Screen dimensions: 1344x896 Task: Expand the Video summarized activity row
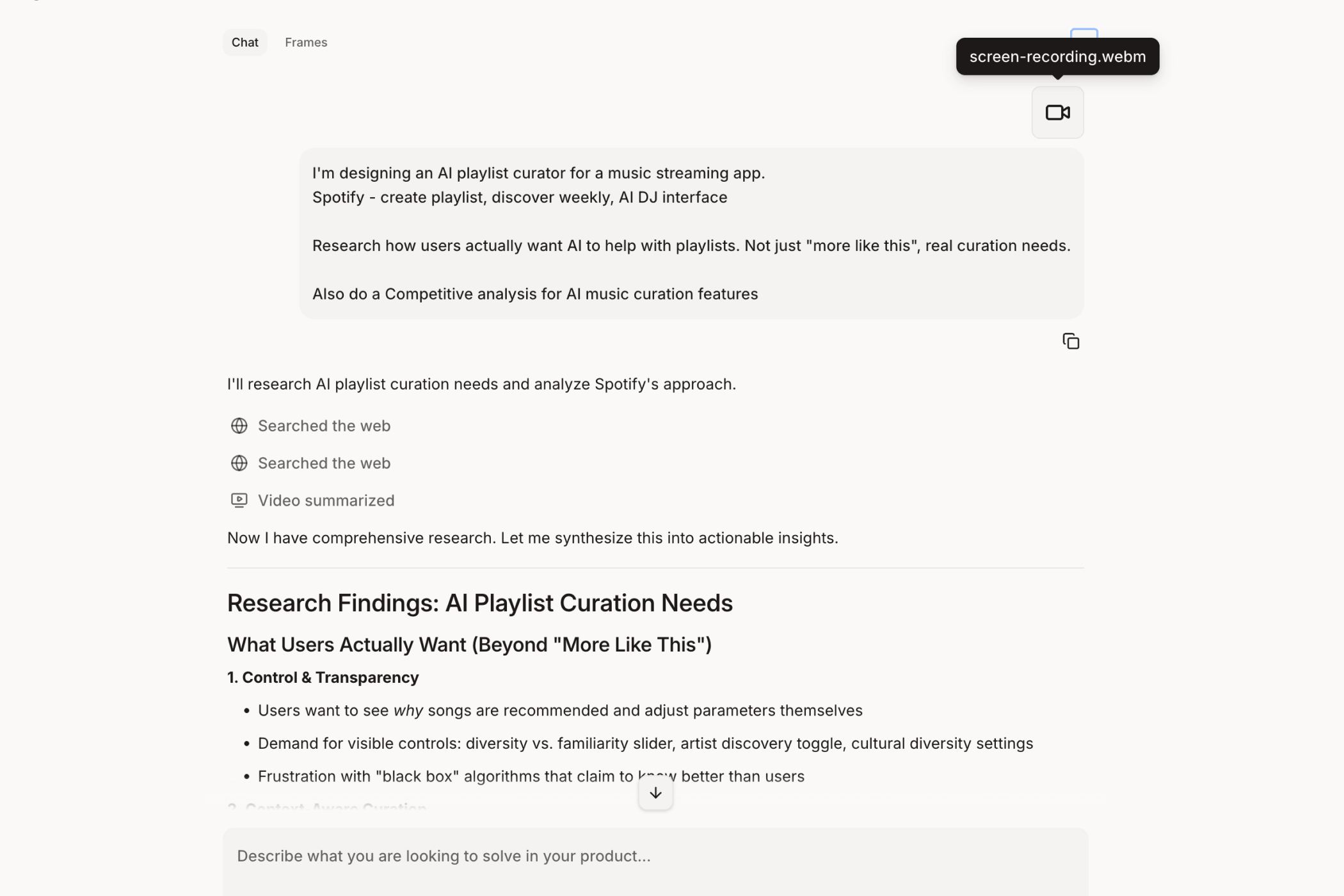tap(326, 500)
